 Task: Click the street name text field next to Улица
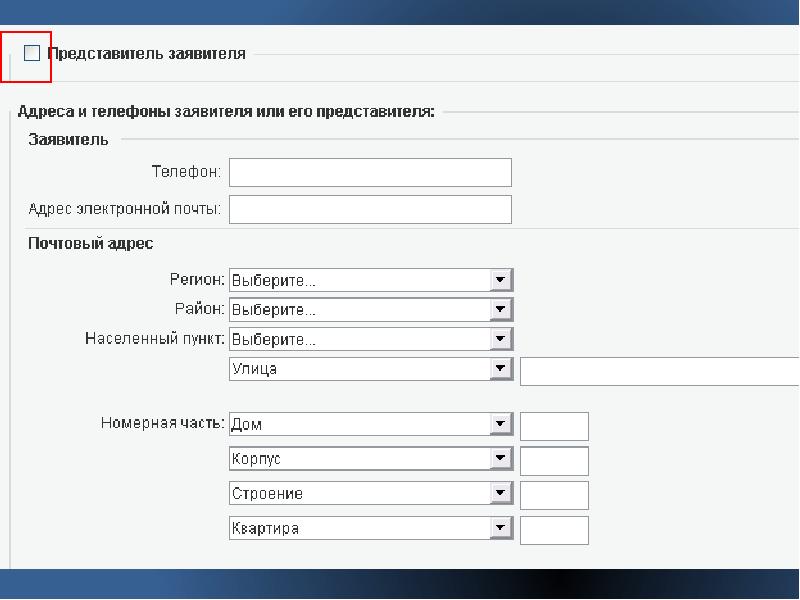tap(660, 371)
